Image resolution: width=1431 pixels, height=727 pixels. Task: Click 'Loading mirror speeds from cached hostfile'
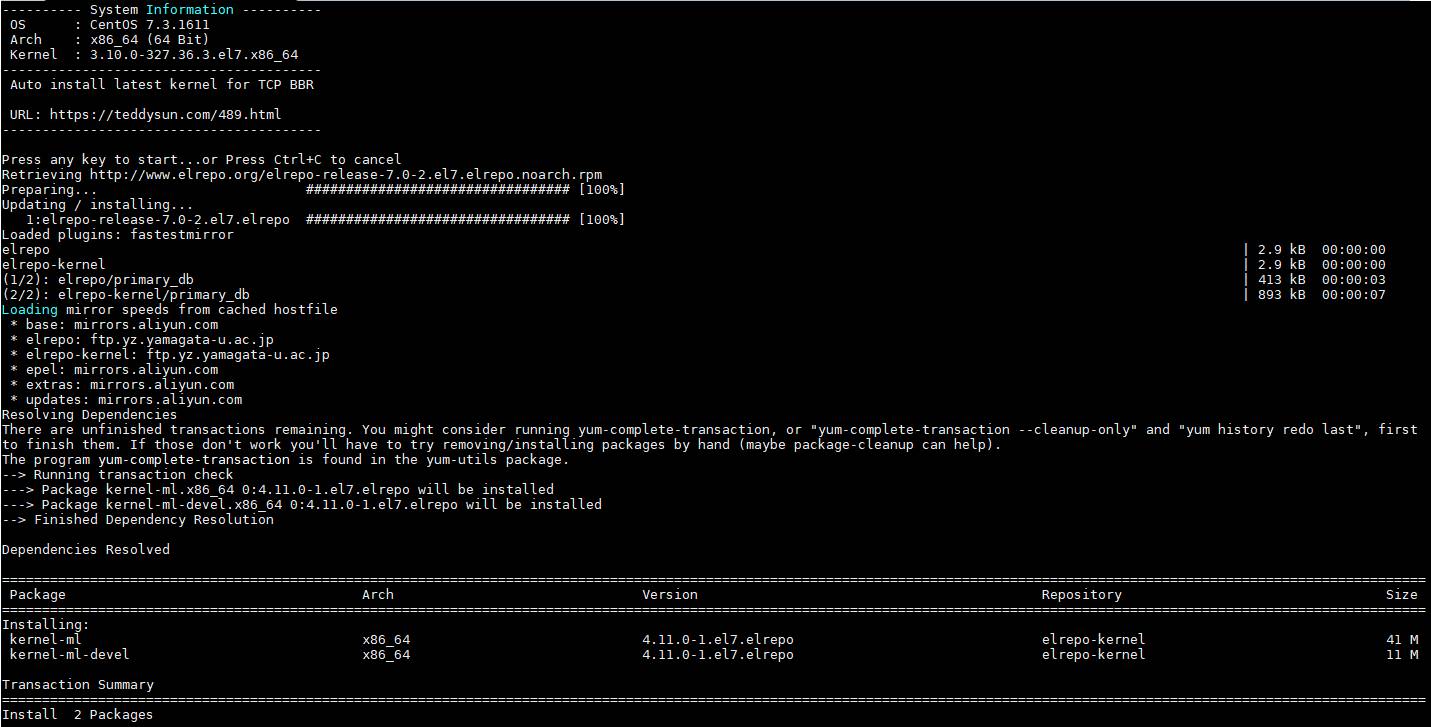(170, 310)
